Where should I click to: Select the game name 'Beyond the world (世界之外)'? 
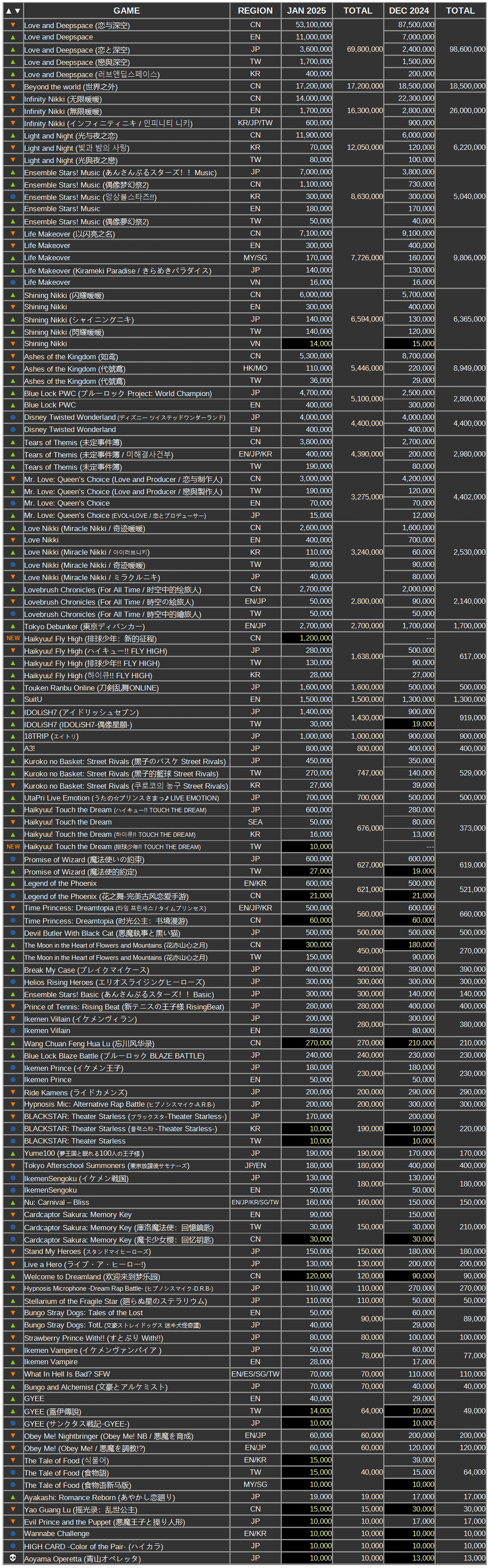pyautogui.click(x=71, y=86)
